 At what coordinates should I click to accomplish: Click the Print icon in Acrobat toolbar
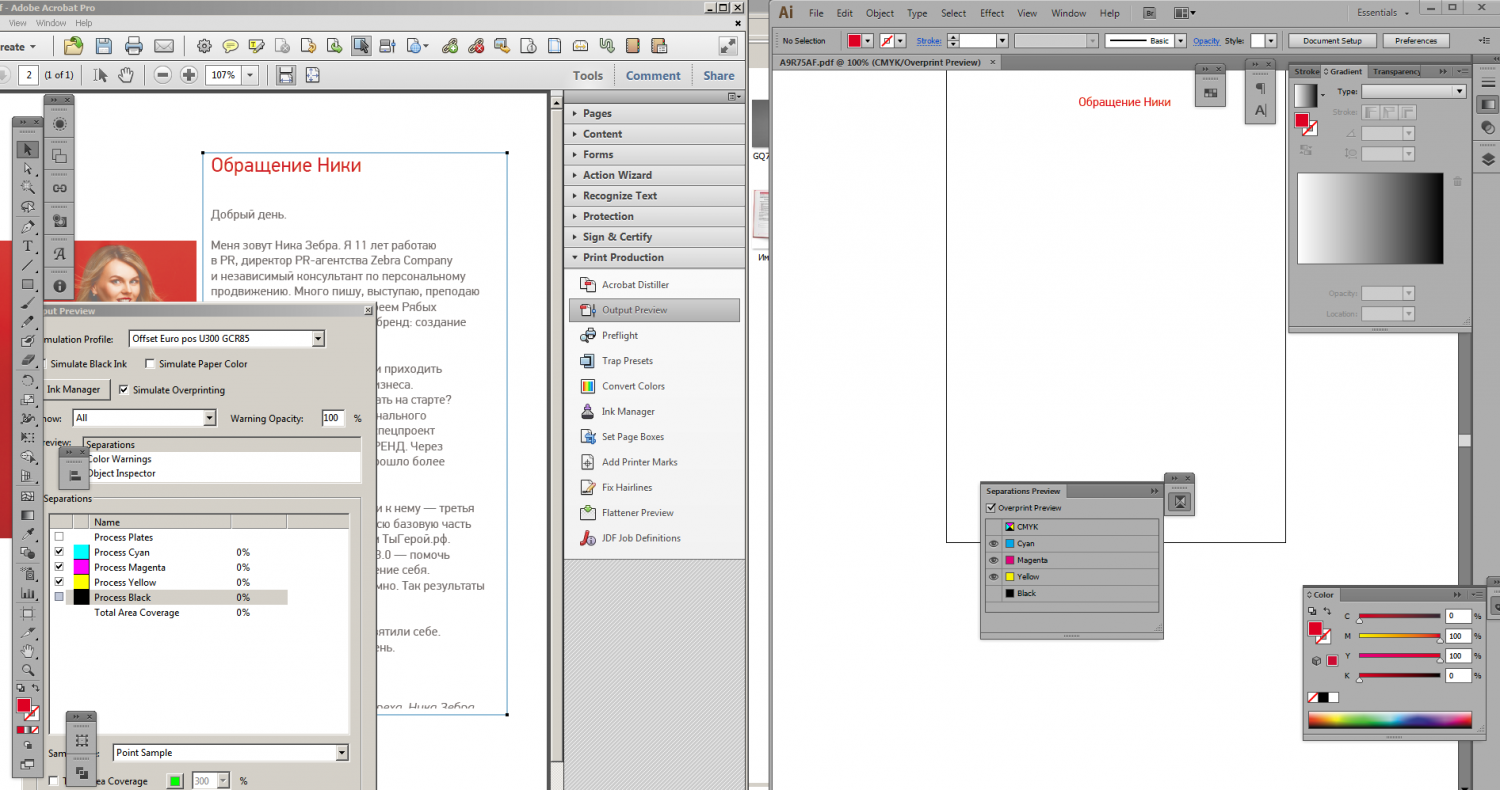point(133,46)
